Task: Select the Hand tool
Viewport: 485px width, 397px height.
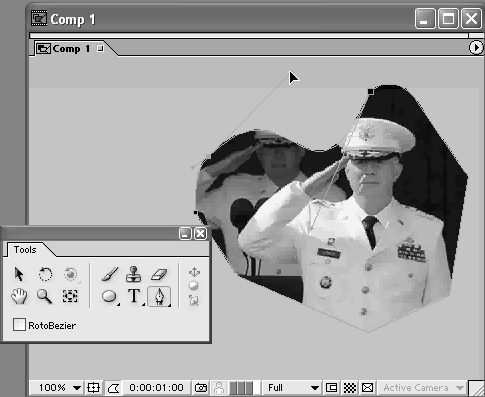Action: coord(19,296)
